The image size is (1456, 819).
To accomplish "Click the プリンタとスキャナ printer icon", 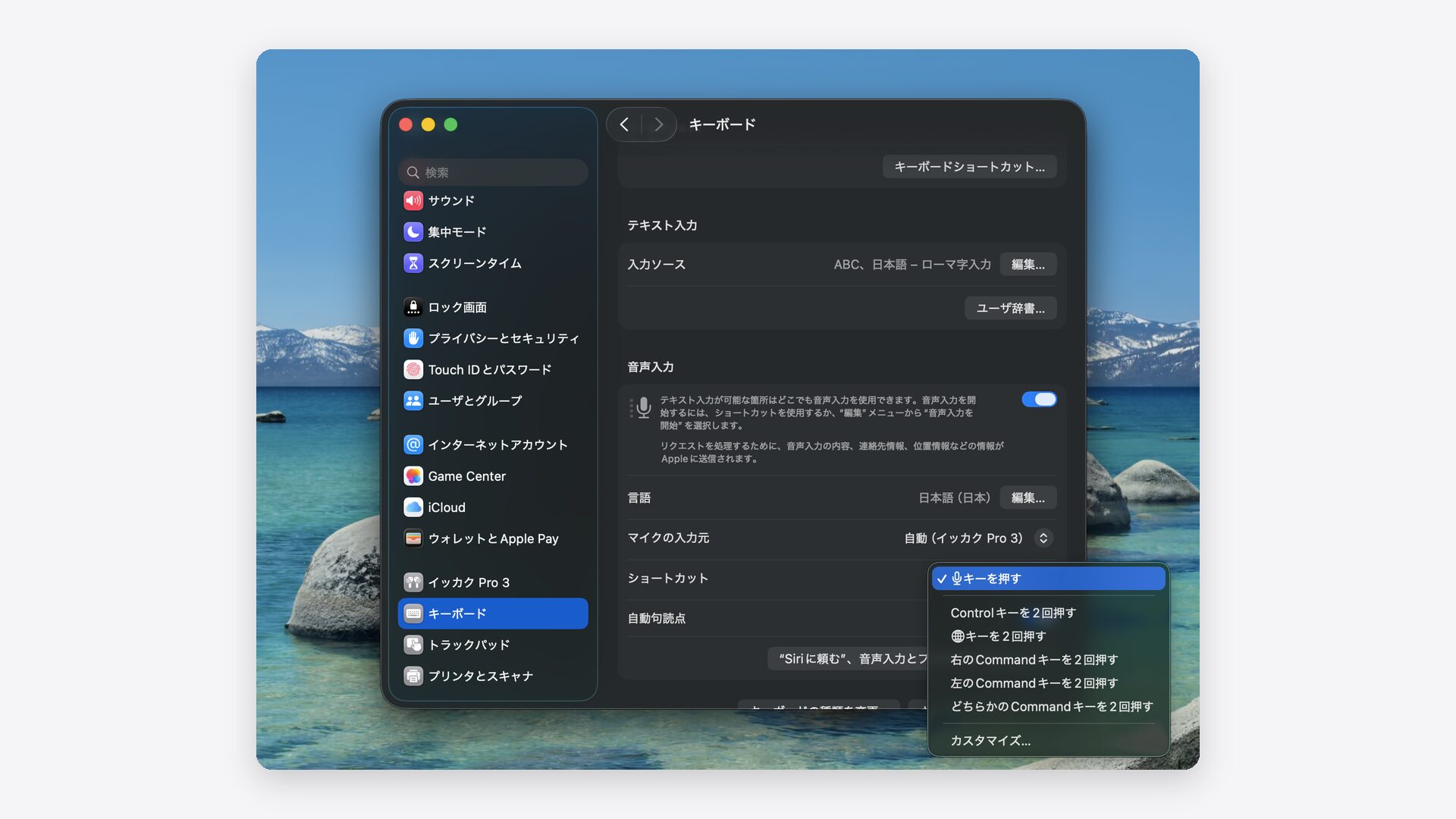I will [x=413, y=676].
